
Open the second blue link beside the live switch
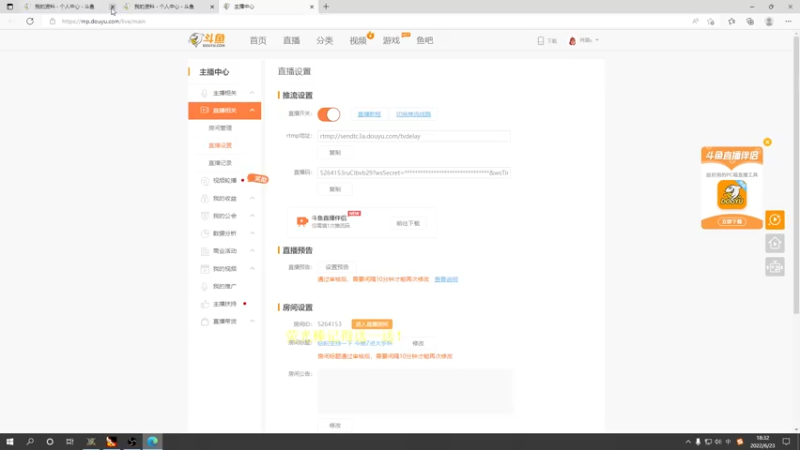pos(413,114)
